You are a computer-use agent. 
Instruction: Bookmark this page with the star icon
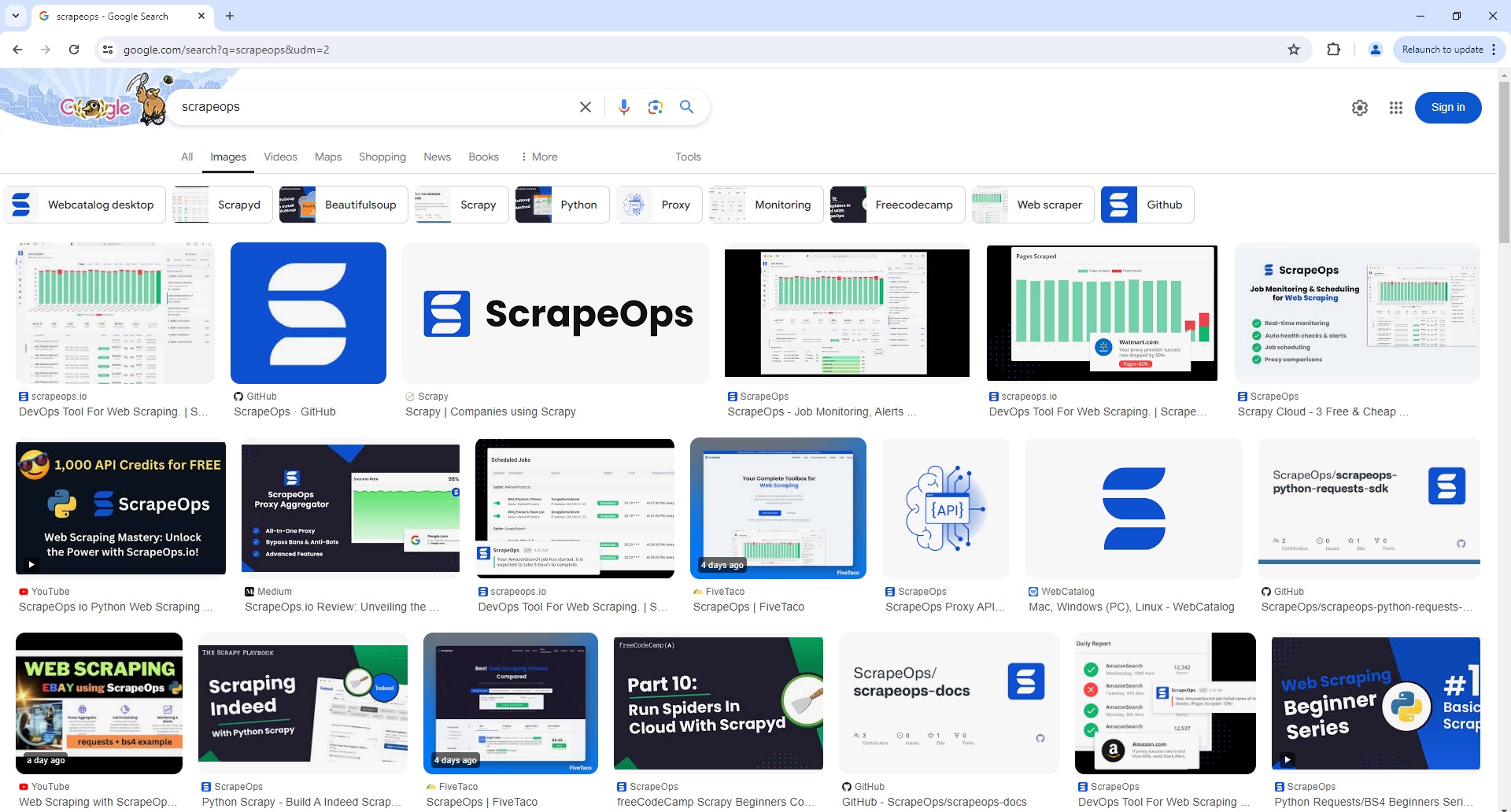1294,49
